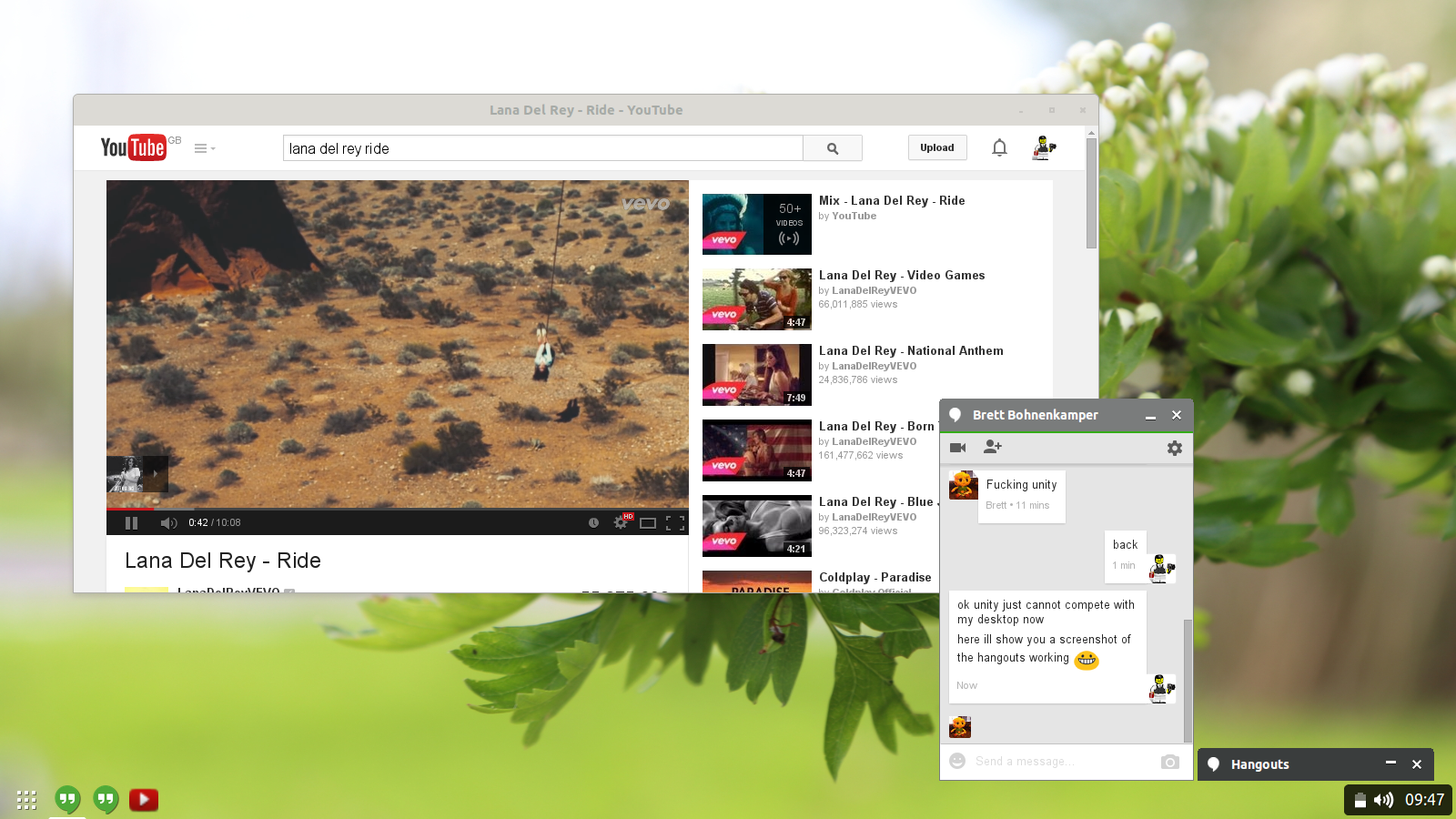Mute the video volume speaker
The image size is (1456, 819).
point(168,522)
